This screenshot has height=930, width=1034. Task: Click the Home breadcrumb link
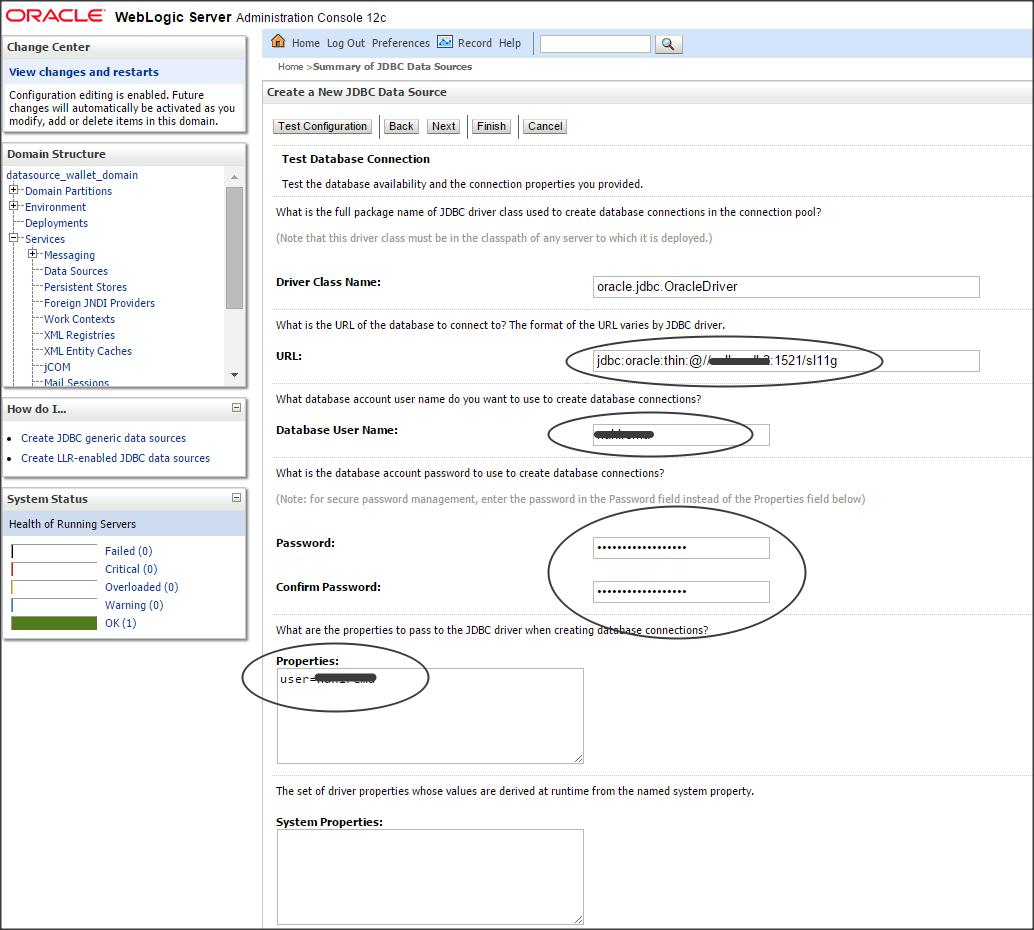(x=290, y=67)
